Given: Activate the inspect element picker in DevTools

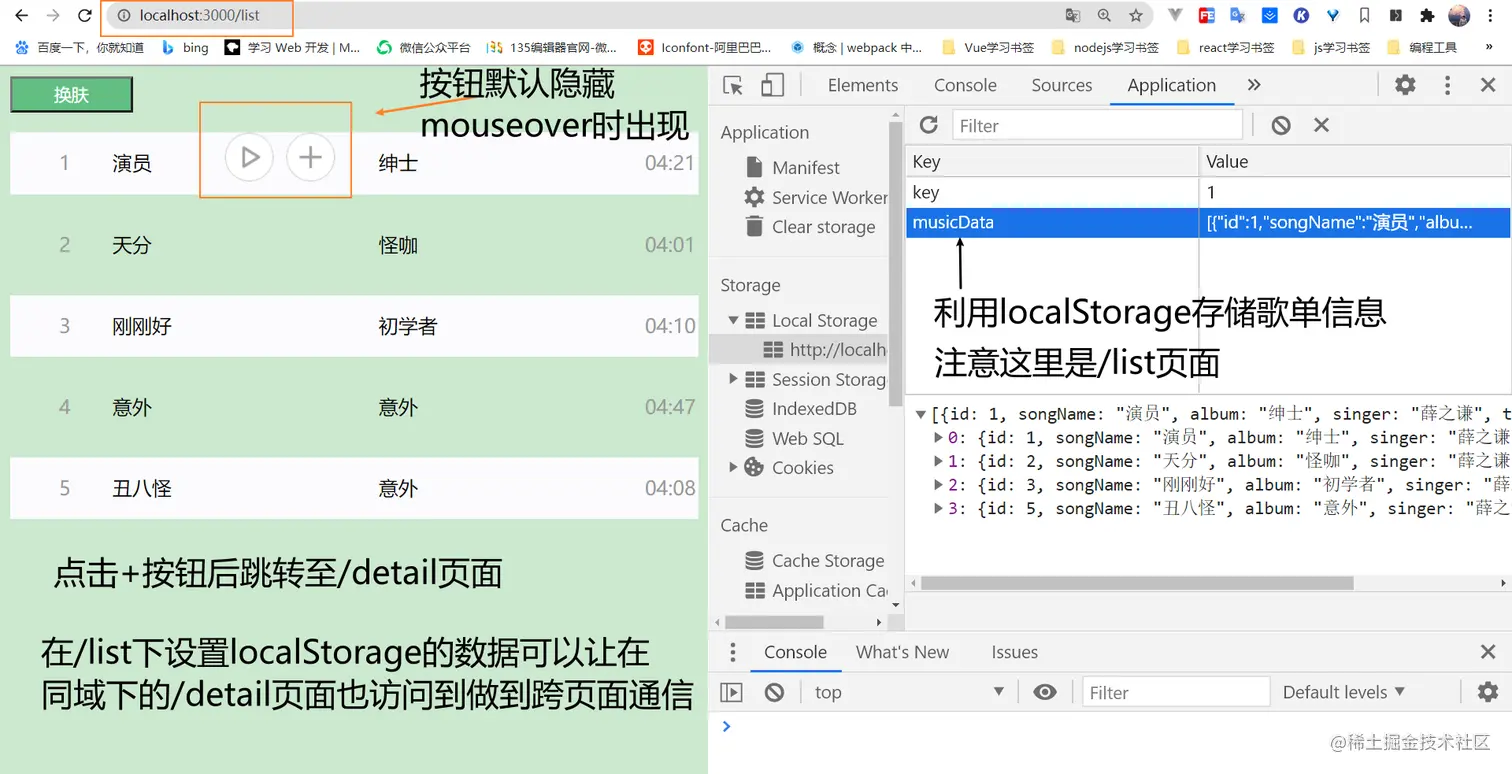Looking at the screenshot, I should click(733, 86).
